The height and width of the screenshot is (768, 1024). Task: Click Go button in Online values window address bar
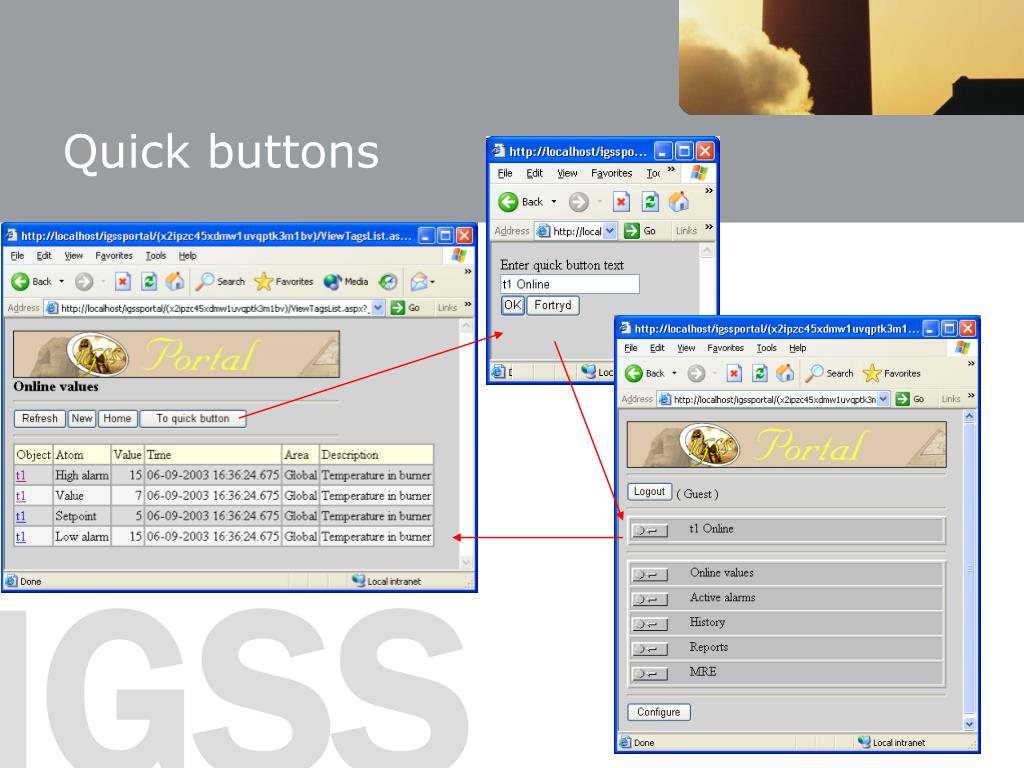coord(405,308)
